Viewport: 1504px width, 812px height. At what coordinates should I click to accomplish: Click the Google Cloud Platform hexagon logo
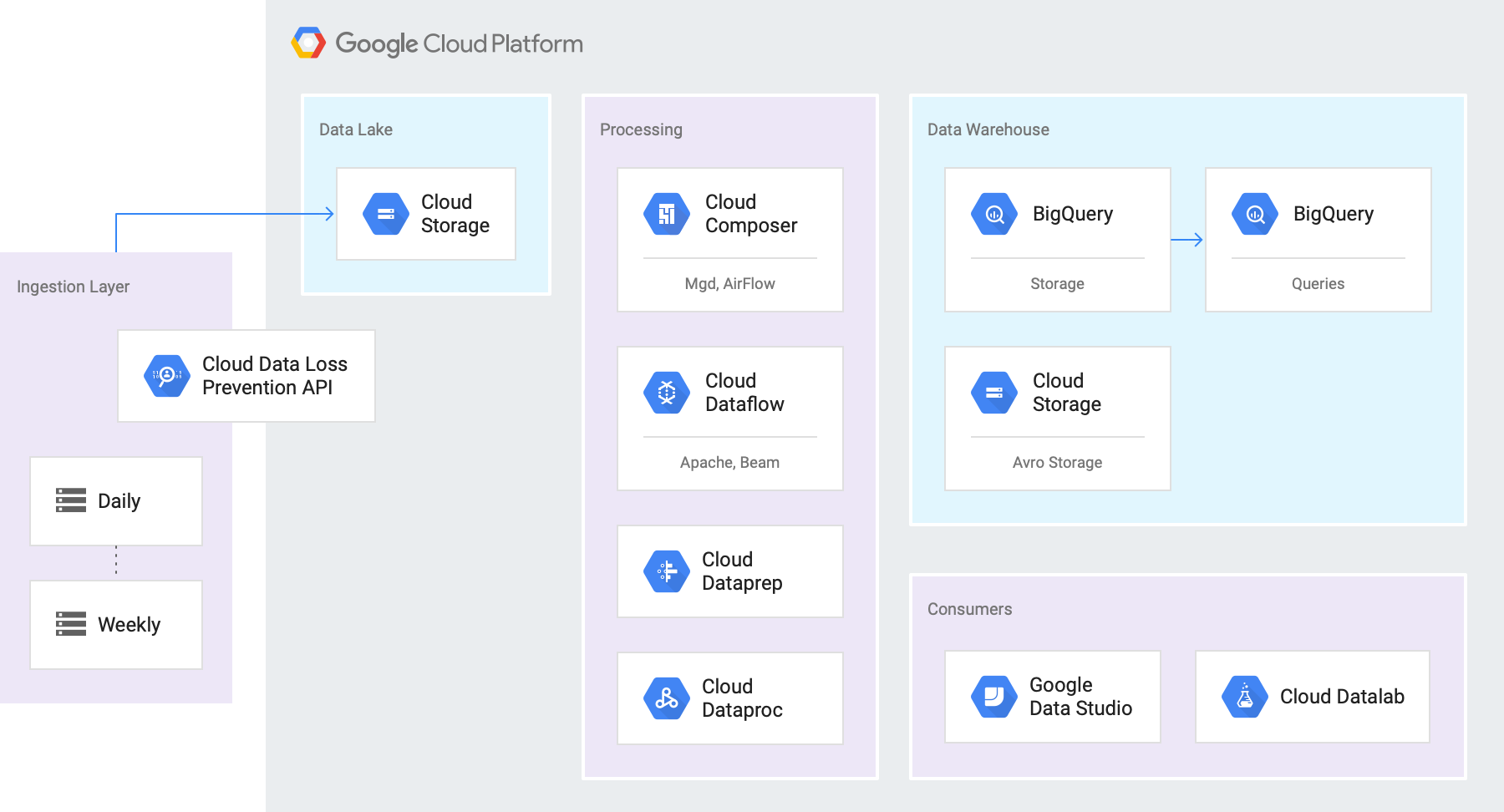pos(308,43)
